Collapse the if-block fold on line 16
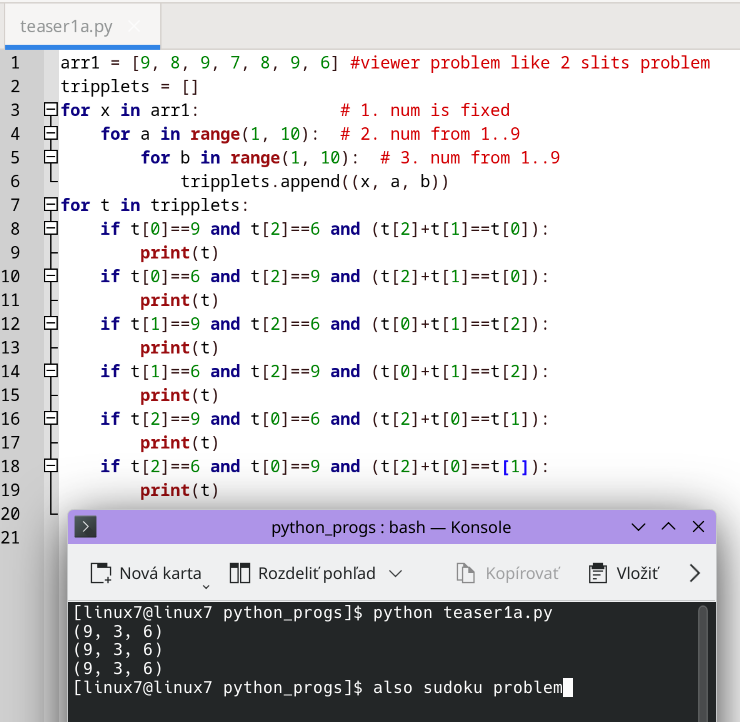This screenshot has width=740, height=722. pyautogui.click(x=50, y=418)
